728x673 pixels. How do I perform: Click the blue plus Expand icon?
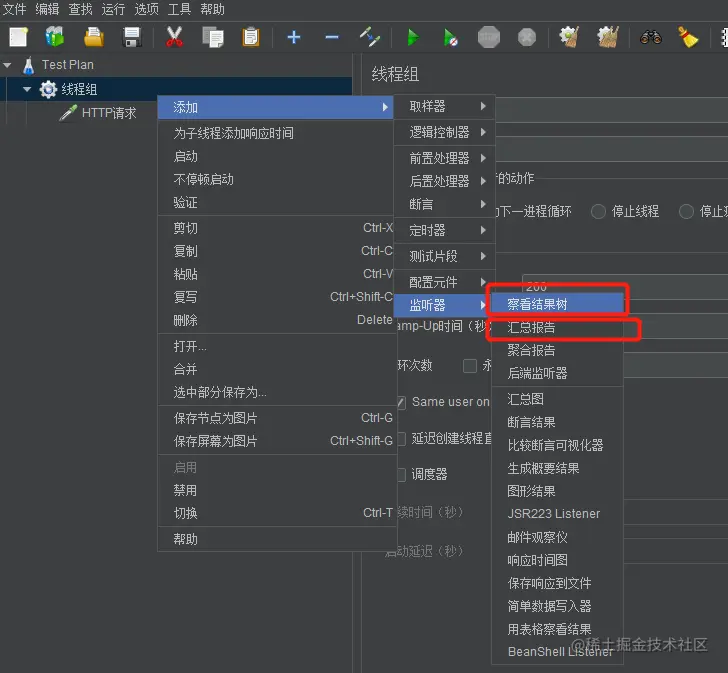[x=293, y=37]
